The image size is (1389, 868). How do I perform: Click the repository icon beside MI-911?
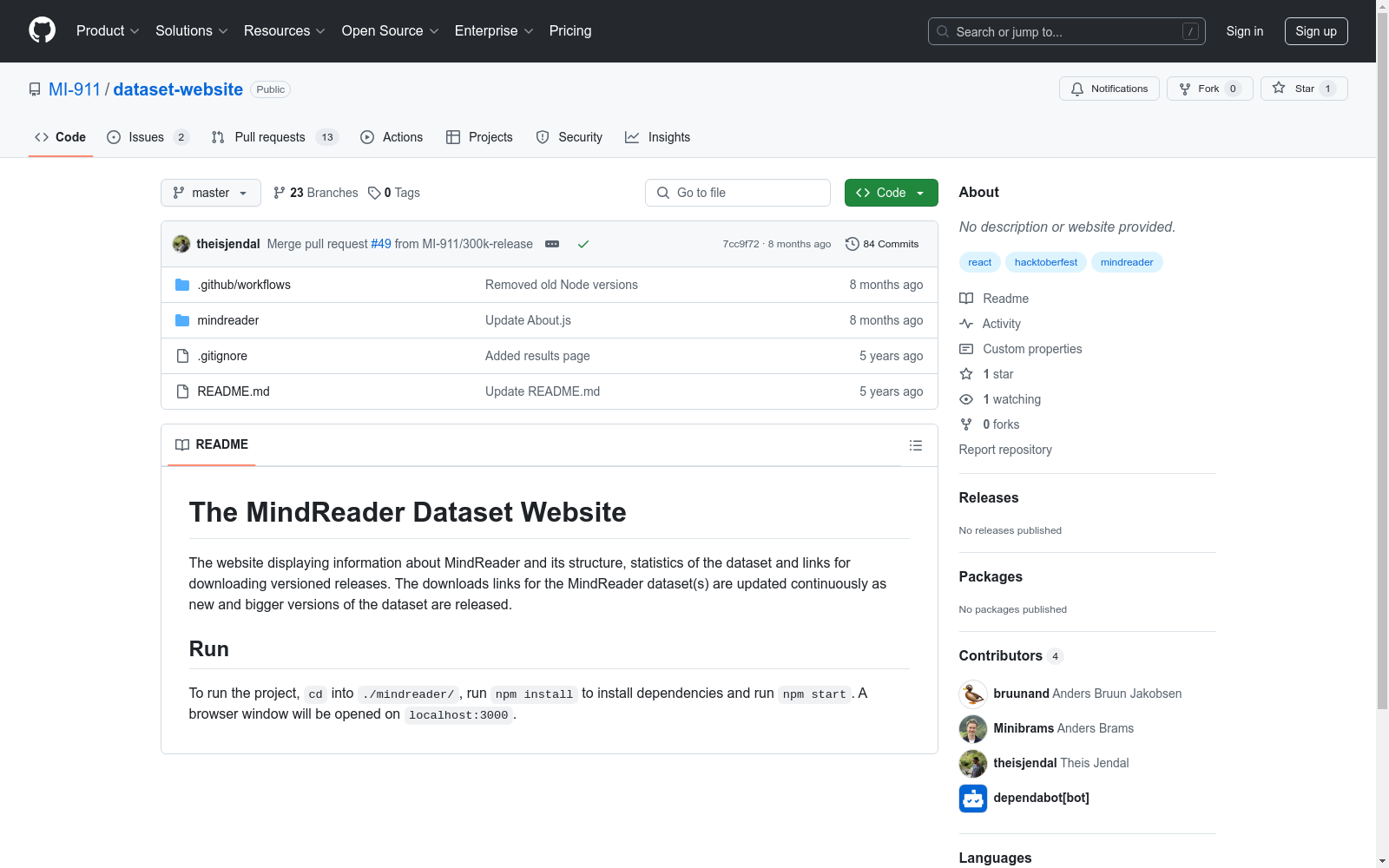35,89
